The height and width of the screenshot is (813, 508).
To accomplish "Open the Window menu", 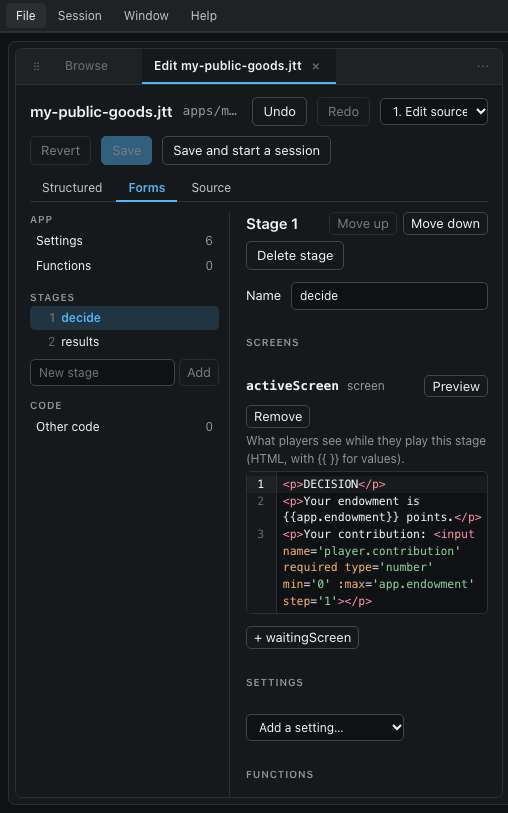I will [x=146, y=16].
